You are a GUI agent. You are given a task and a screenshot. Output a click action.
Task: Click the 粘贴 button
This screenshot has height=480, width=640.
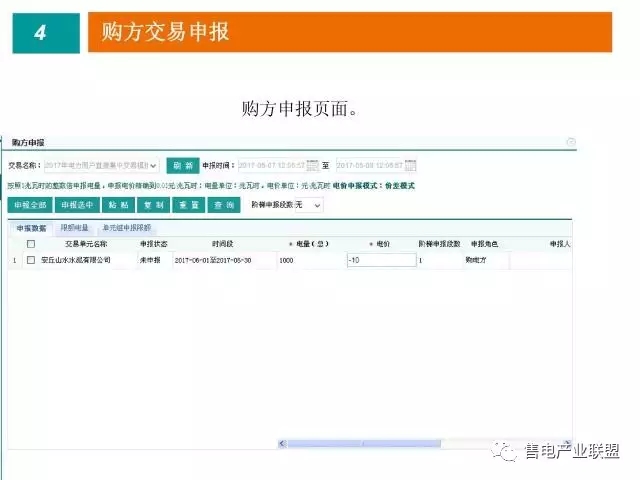pos(118,204)
